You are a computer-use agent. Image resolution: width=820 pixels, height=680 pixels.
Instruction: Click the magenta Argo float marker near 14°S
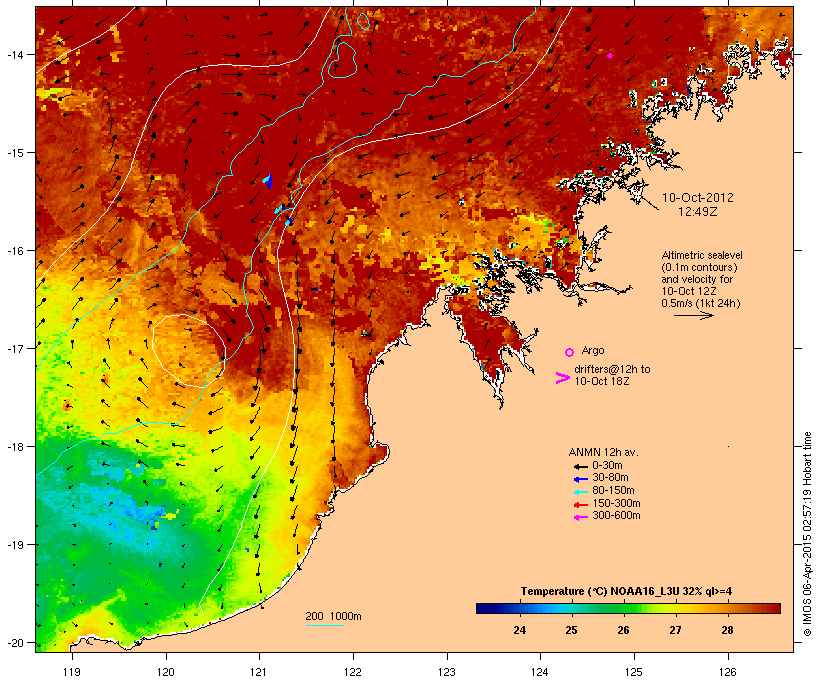tap(610, 55)
